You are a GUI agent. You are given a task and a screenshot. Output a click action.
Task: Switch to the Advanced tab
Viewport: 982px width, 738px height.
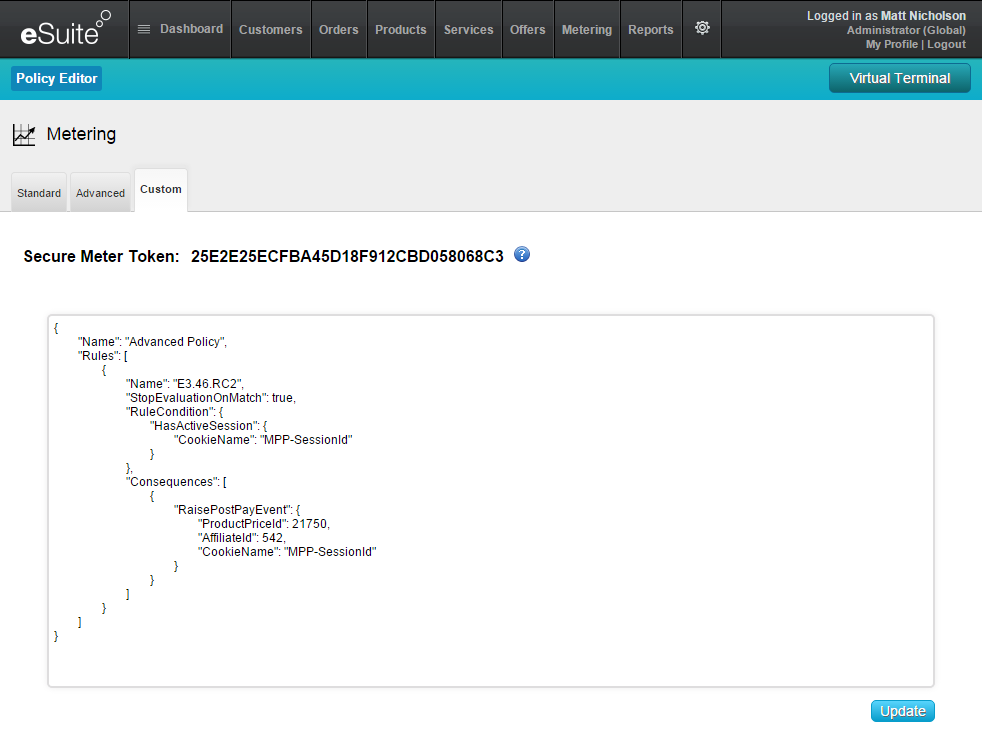pyautogui.click(x=101, y=193)
